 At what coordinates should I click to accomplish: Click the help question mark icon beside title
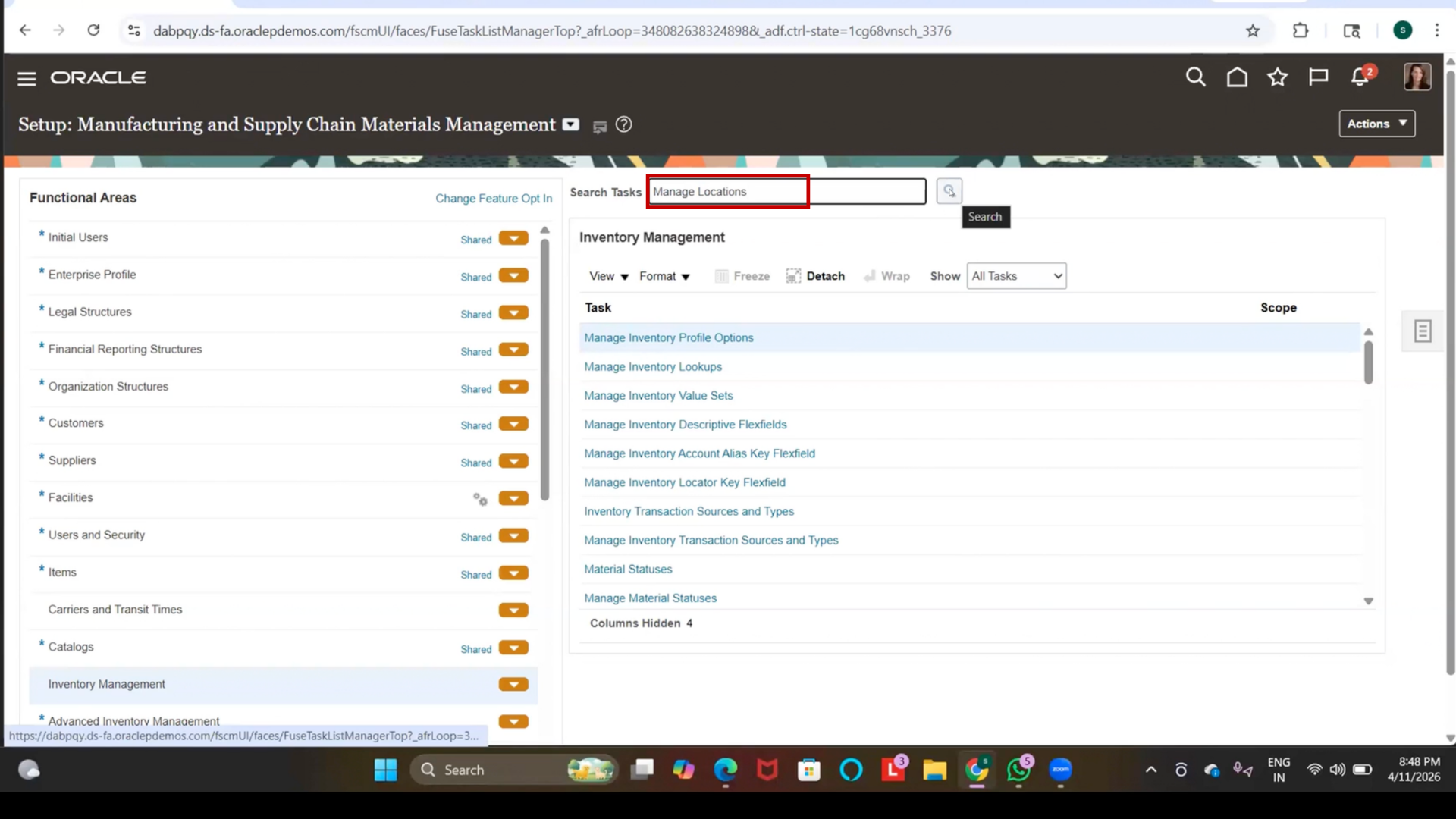pos(623,124)
